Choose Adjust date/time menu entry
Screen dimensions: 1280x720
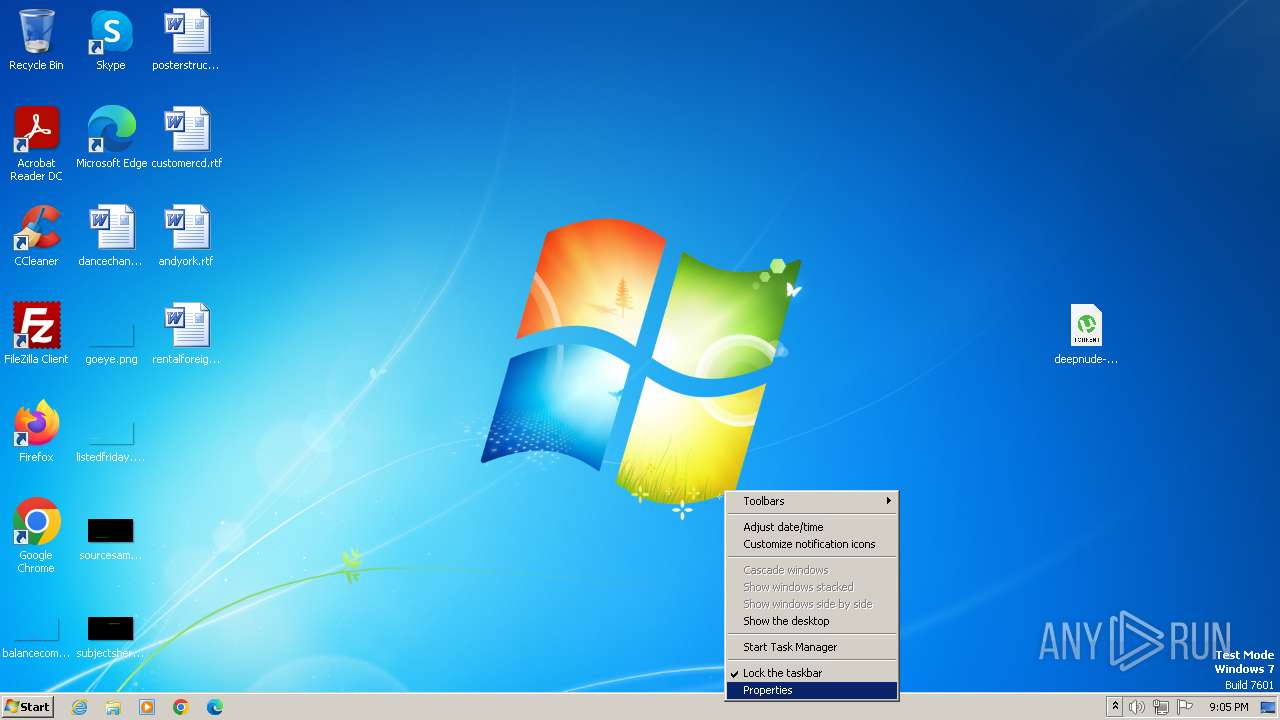(x=812, y=527)
